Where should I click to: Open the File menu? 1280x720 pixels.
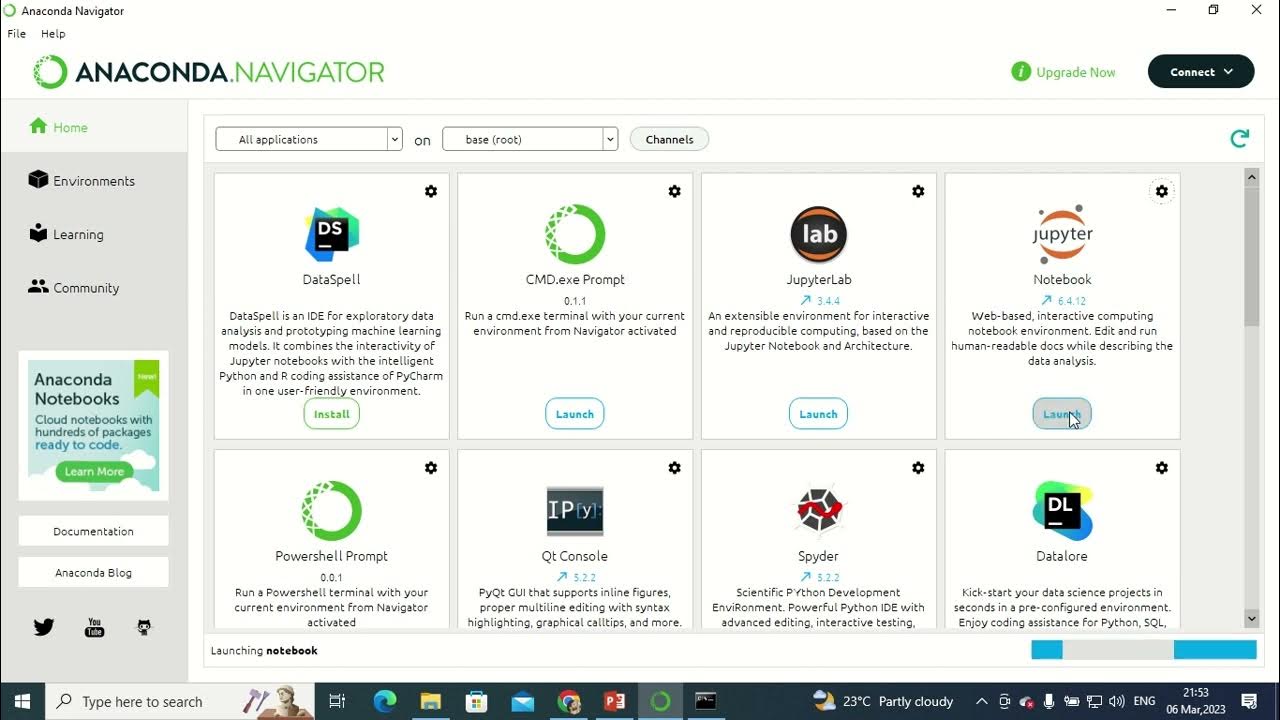[16, 33]
